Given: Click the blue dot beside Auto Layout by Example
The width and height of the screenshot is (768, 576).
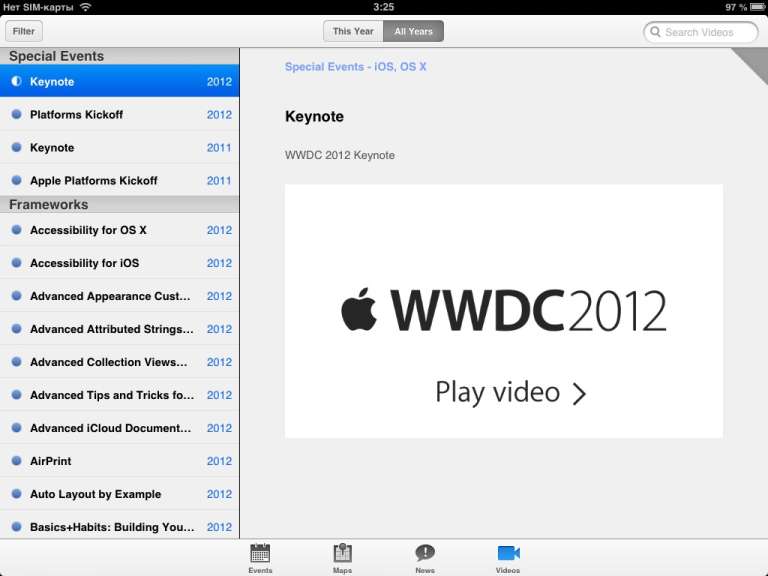Looking at the screenshot, I should 16,494.
